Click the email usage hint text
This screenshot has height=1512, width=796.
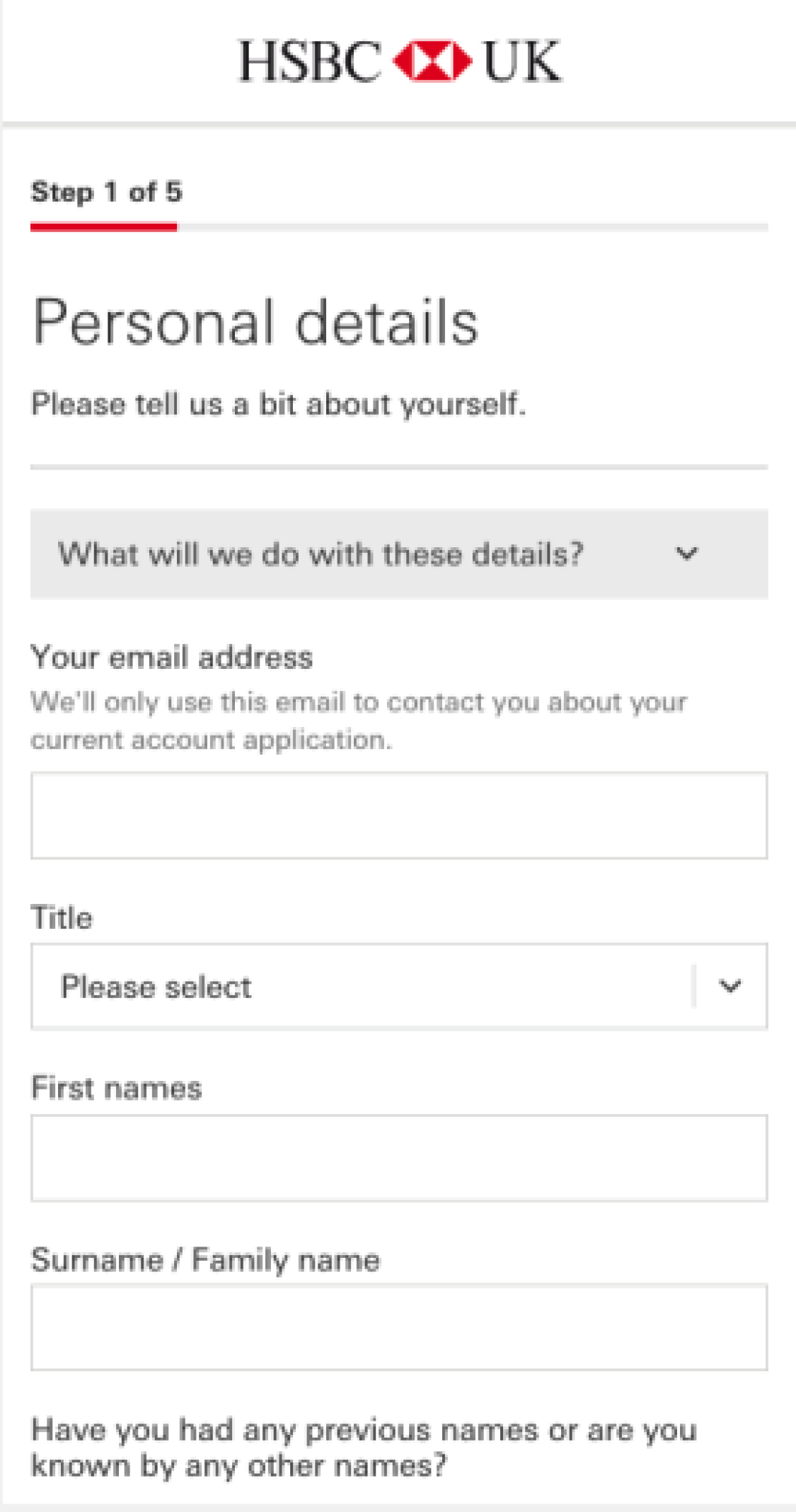coord(359,721)
